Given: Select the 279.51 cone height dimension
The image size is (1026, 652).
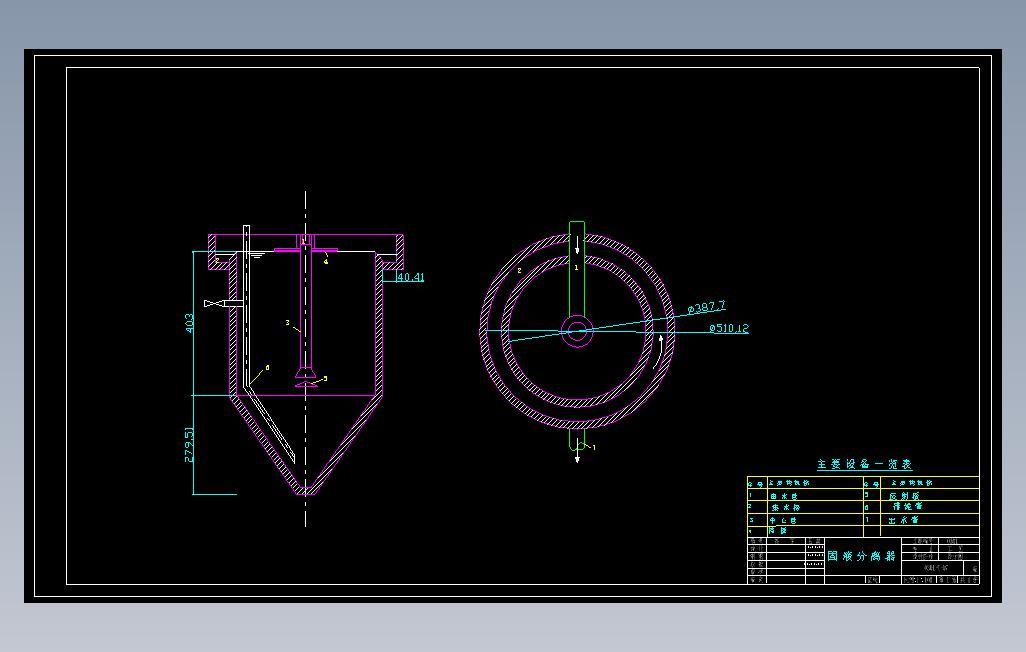Looking at the screenshot, I should click(x=189, y=445).
